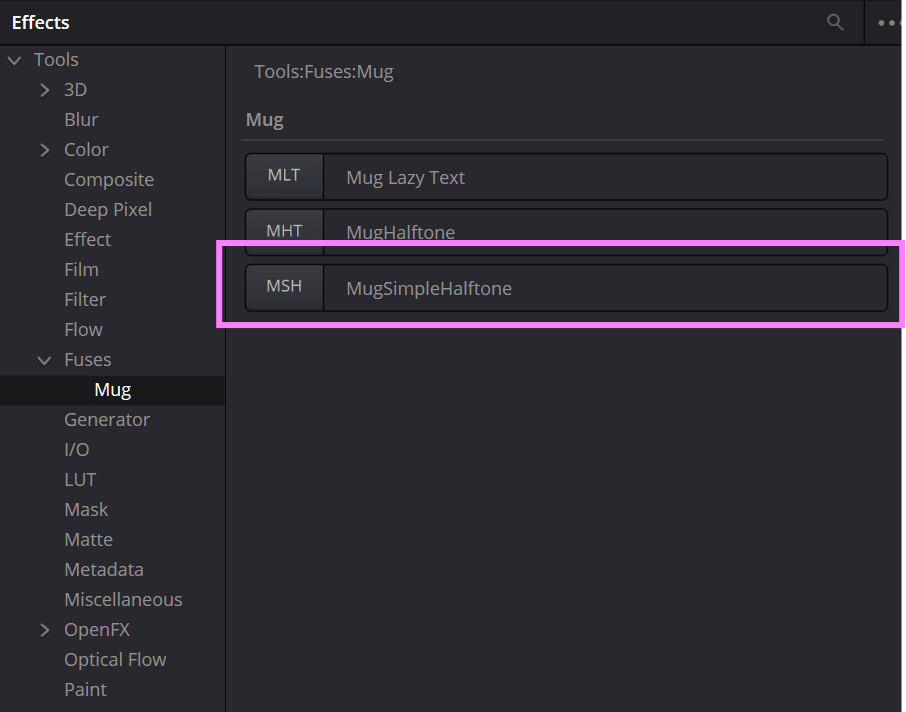This screenshot has width=906, height=712.
Task: Select the Flow category
Action: click(x=83, y=330)
